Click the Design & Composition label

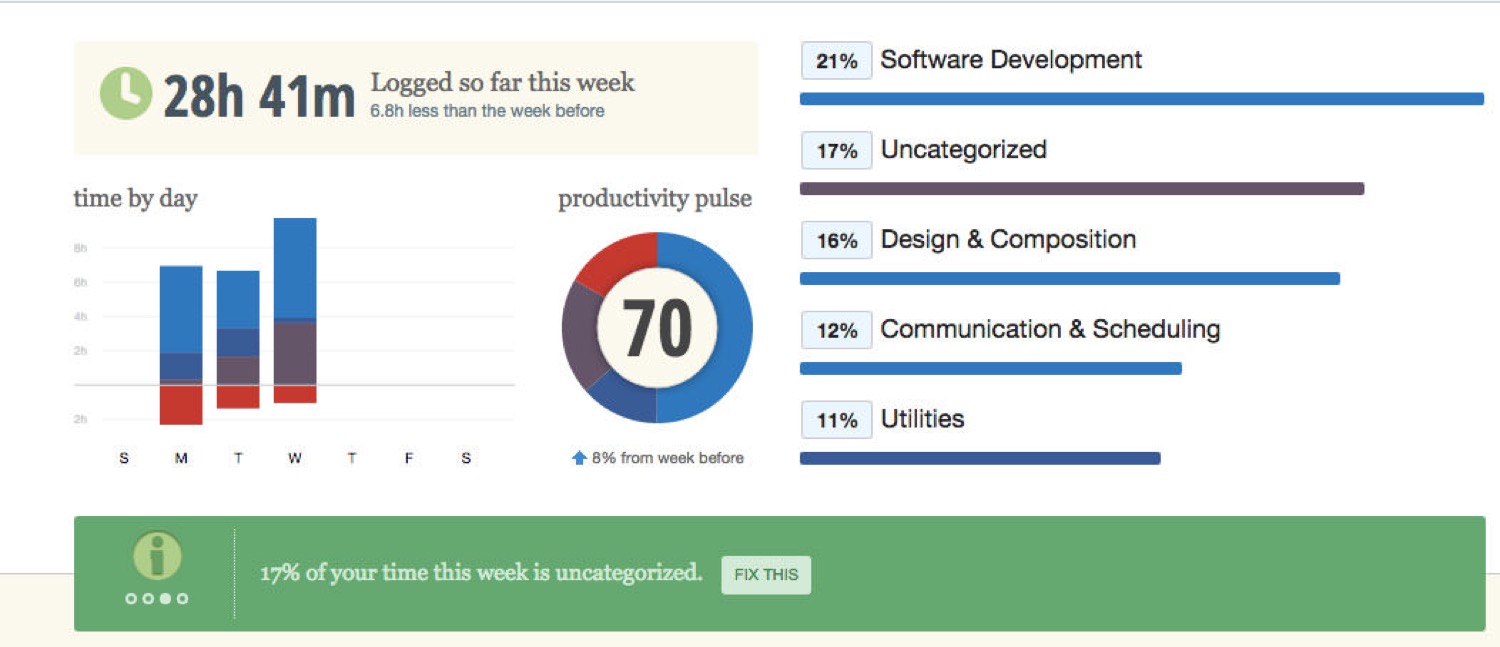tap(1007, 240)
